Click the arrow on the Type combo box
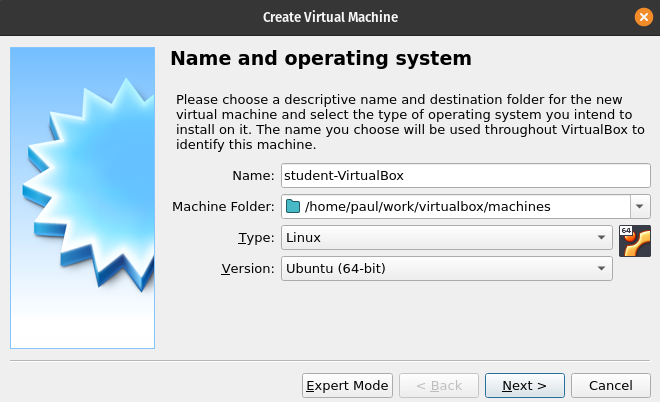 601,238
